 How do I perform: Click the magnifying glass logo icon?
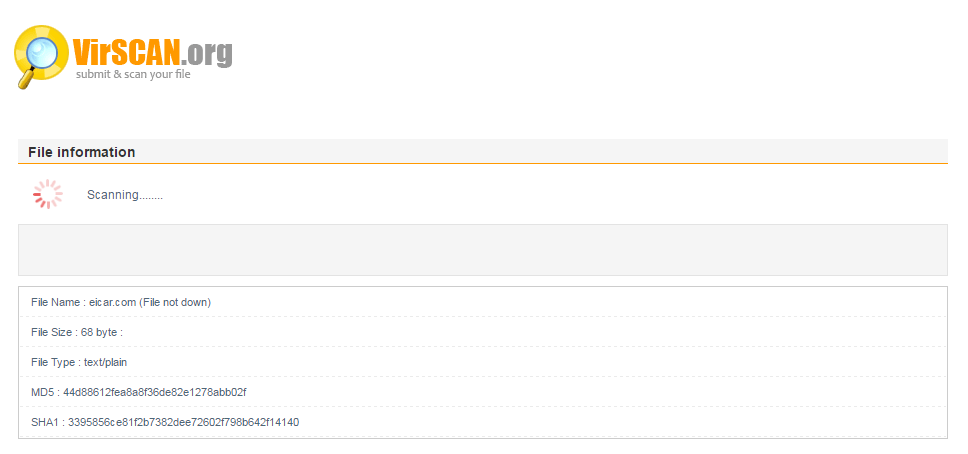[x=41, y=56]
